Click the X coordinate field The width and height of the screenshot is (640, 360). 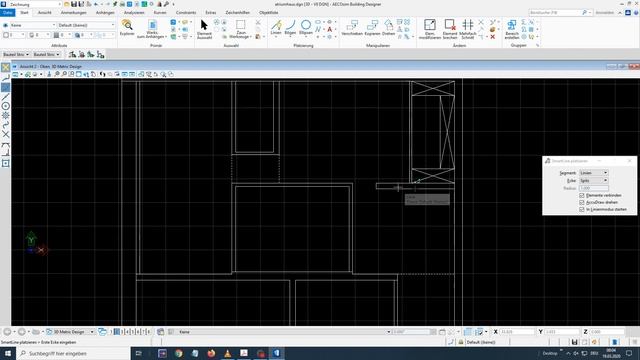[x=517, y=332]
